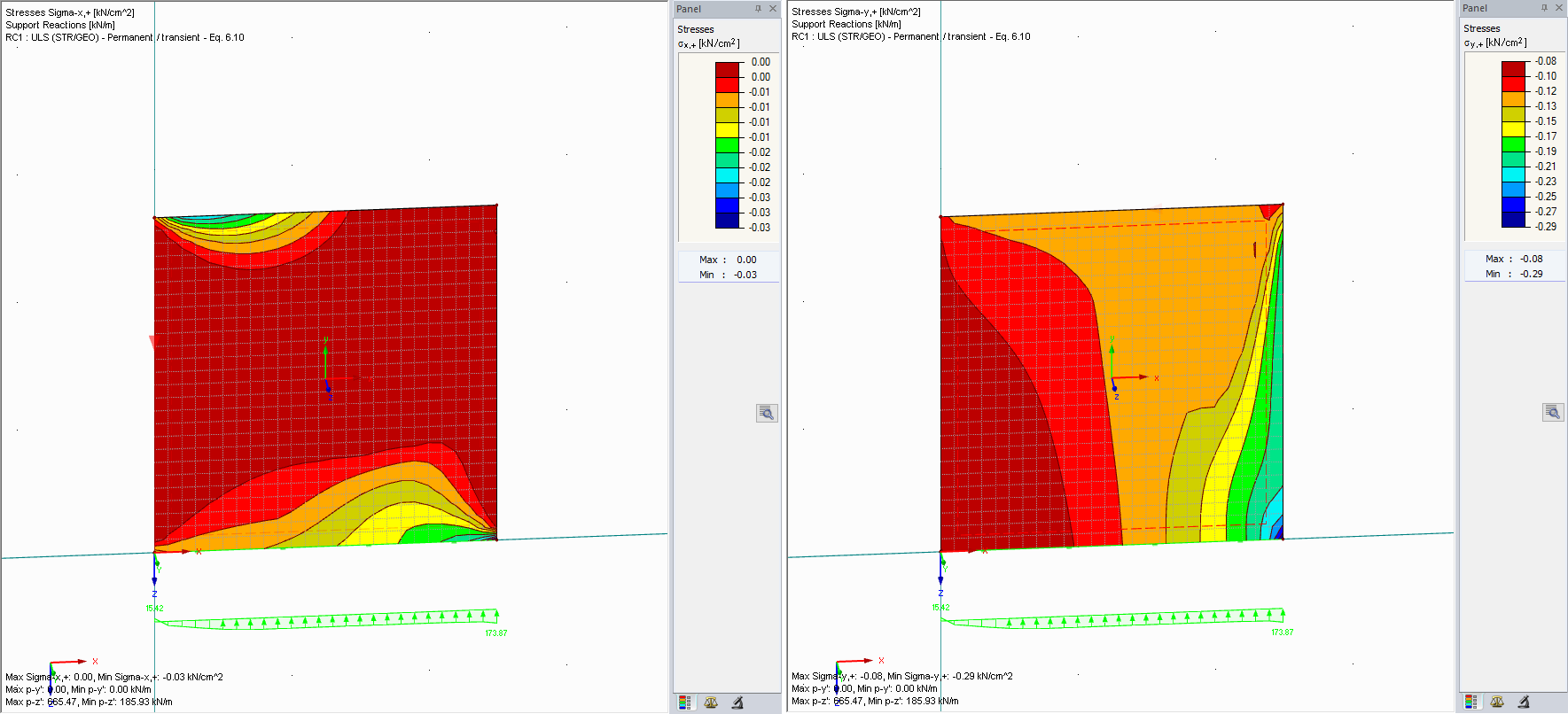Close the right Sigma-y Panel
Viewport: 1568px width, 714px height.
1559,8
